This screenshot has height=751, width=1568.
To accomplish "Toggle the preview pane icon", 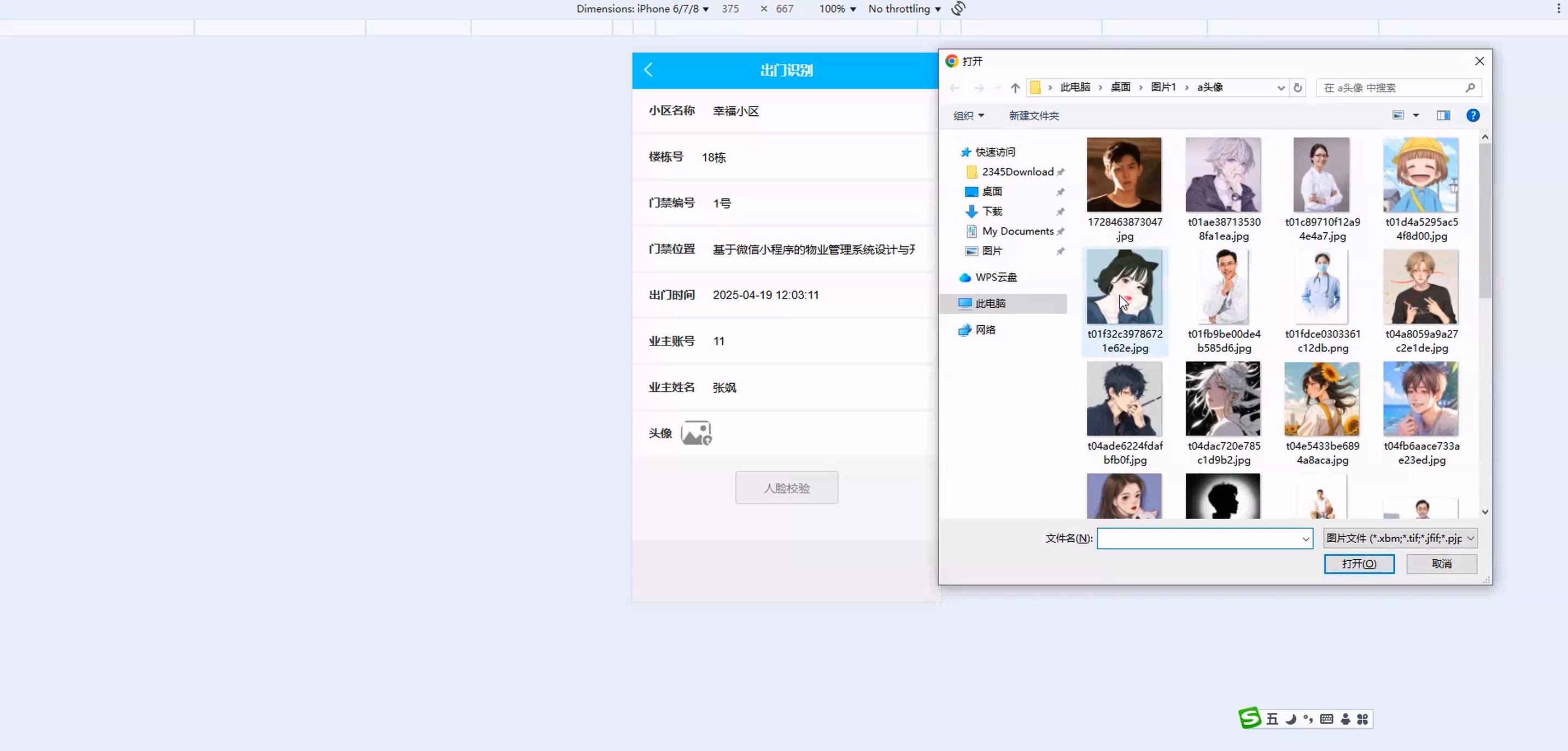I will [x=1443, y=116].
